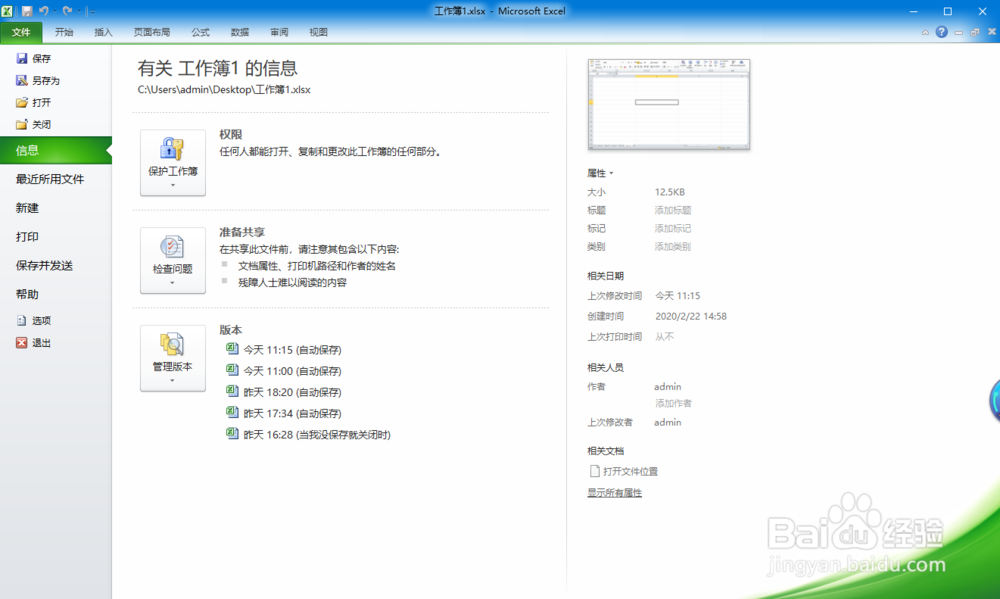Switch to the 视图 ribbon tab
This screenshot has height=599, width=1000.
(x=318, y=31)
